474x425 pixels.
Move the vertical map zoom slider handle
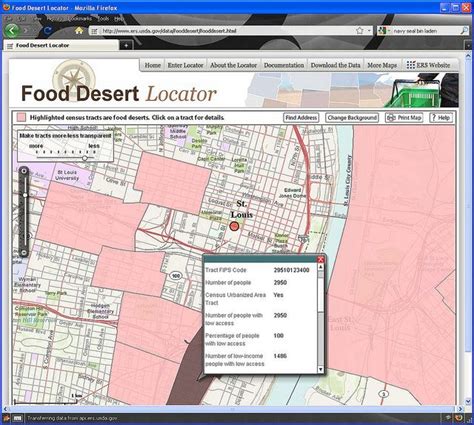pos(25,195)
